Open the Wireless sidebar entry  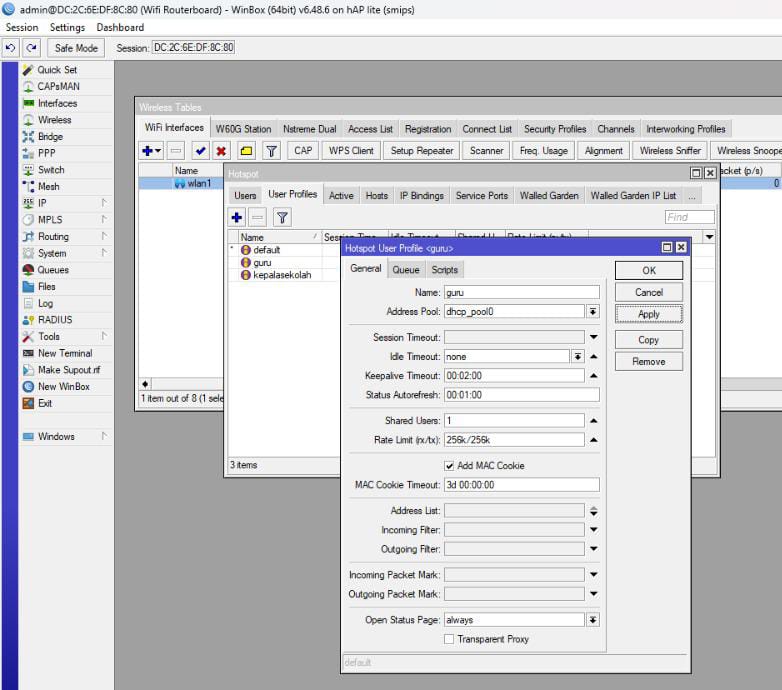tap(54, 120)
